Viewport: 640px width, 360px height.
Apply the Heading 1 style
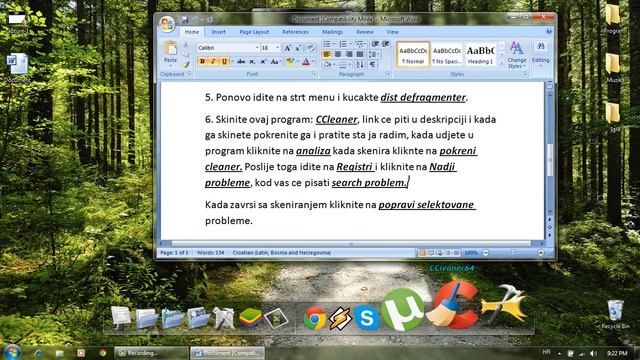click(480, 54)
